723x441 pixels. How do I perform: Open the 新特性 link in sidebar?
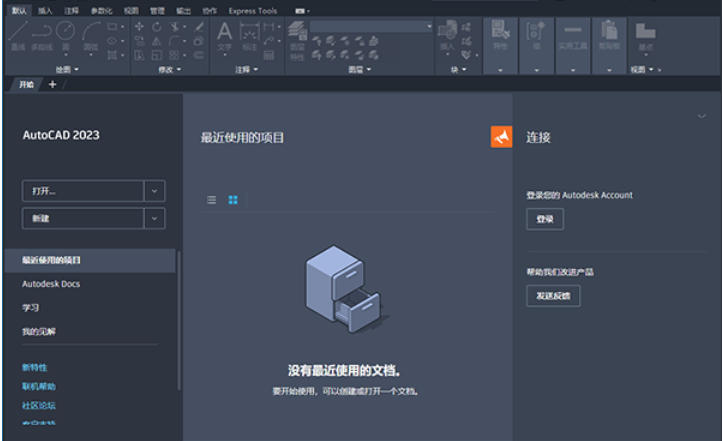tap(36, 367)
